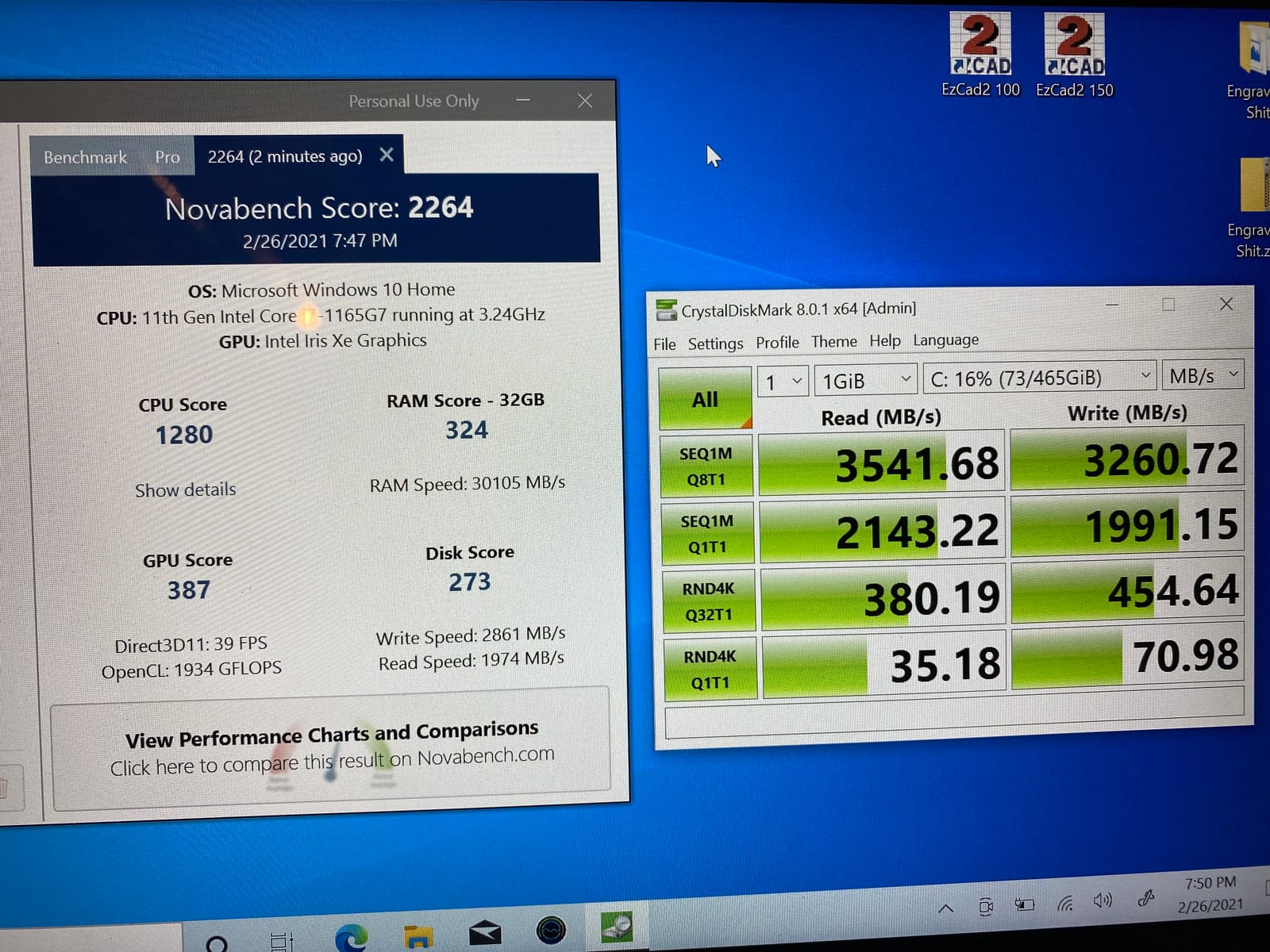
Task: Click the GPU Score value 387
Action: 189,590
